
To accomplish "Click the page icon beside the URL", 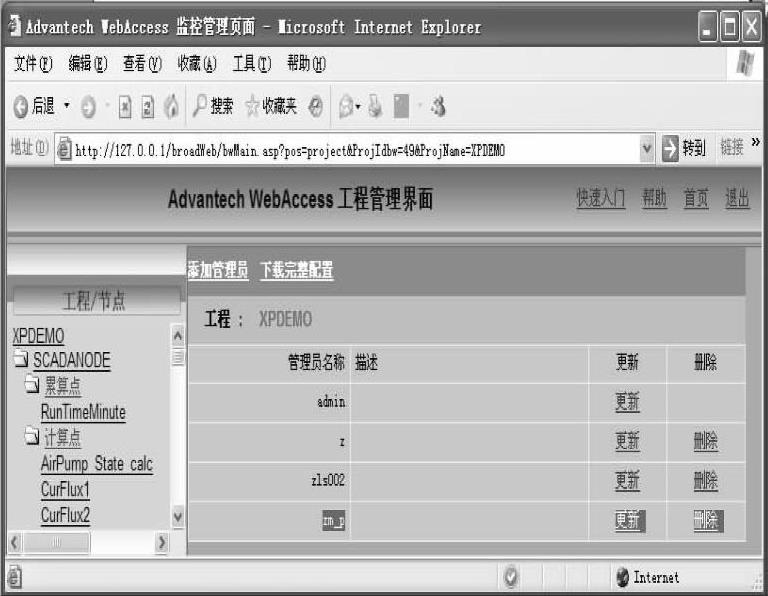I will [64, 149].
